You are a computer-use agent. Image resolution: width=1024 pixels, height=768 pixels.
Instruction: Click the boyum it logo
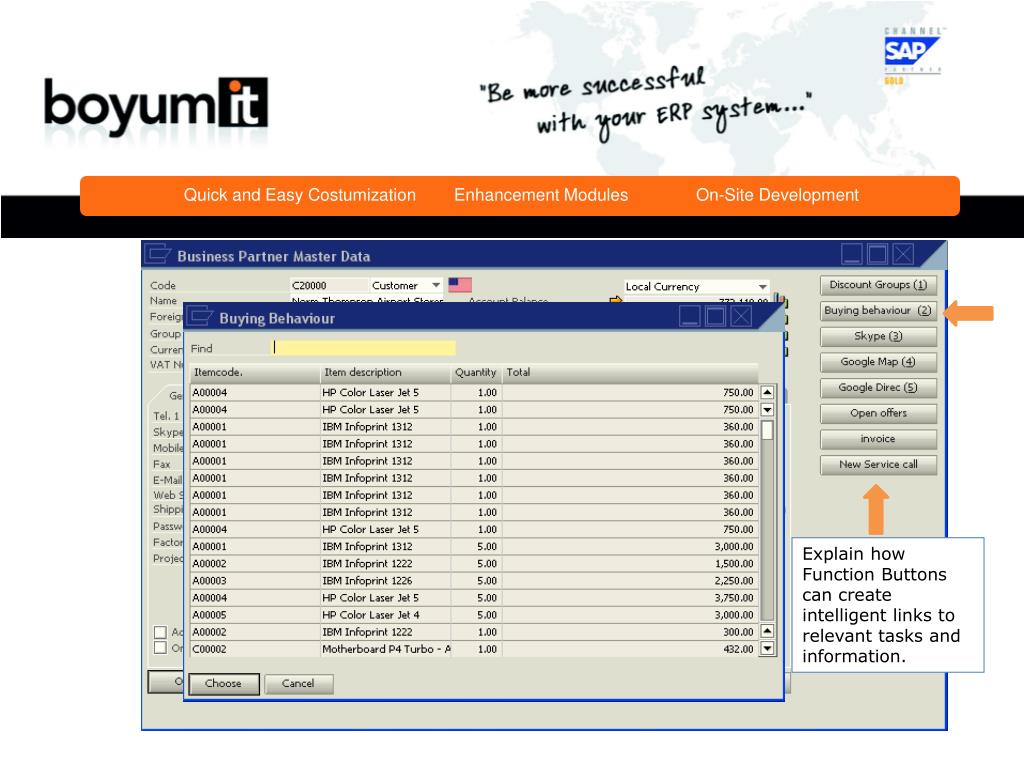(156, 106)
